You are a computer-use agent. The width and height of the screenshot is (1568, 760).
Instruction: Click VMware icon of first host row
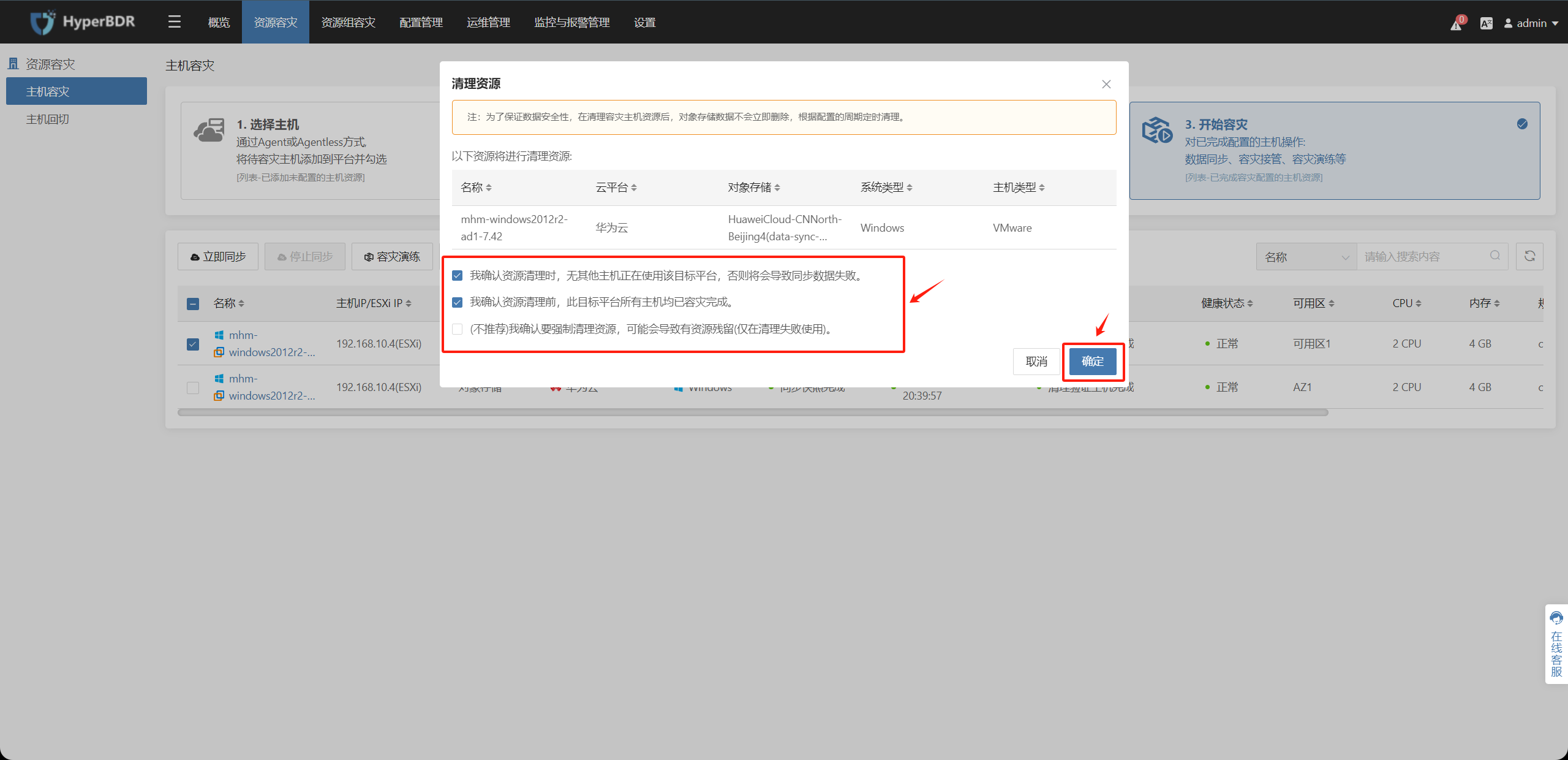click(219, 352)
